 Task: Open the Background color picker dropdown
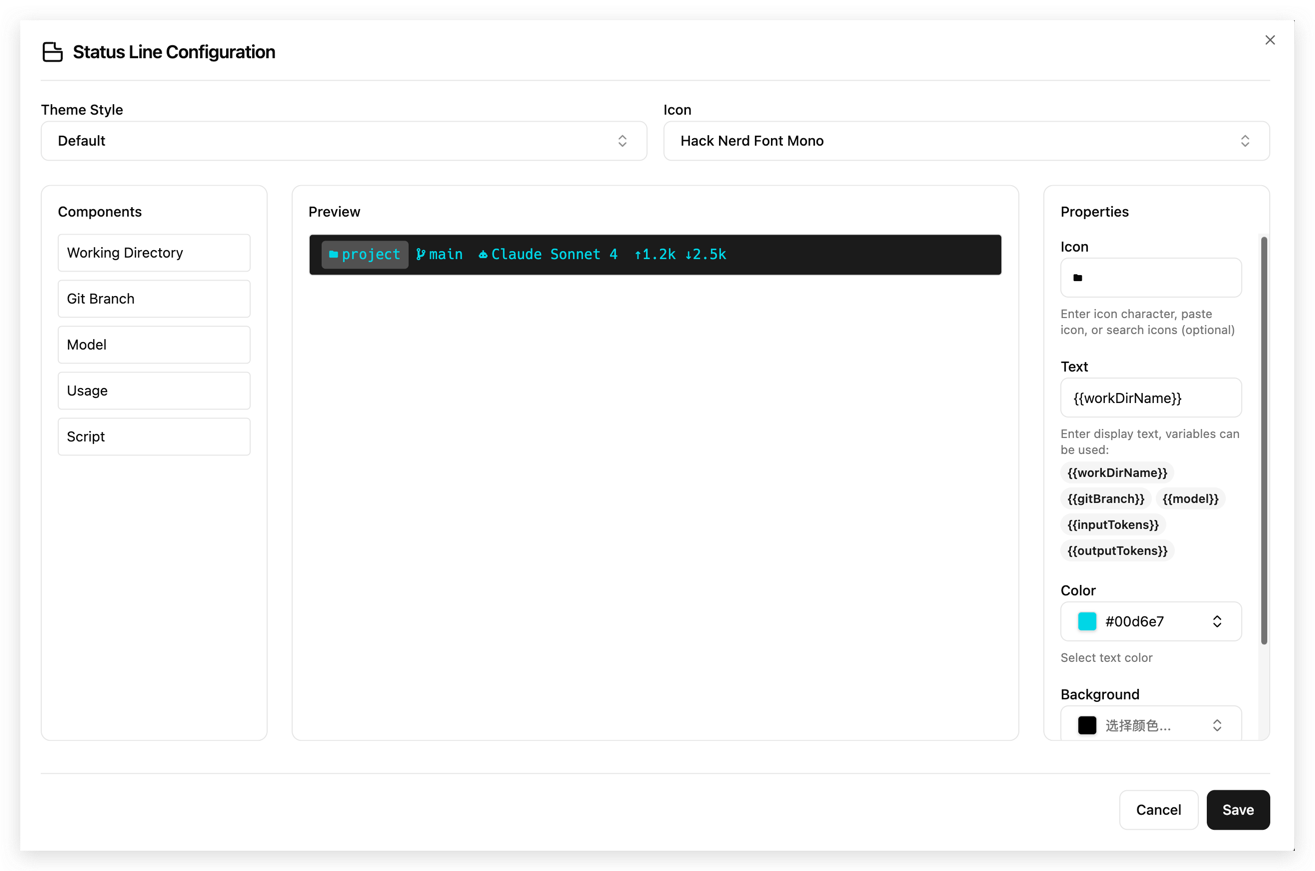pos(1151,724)
